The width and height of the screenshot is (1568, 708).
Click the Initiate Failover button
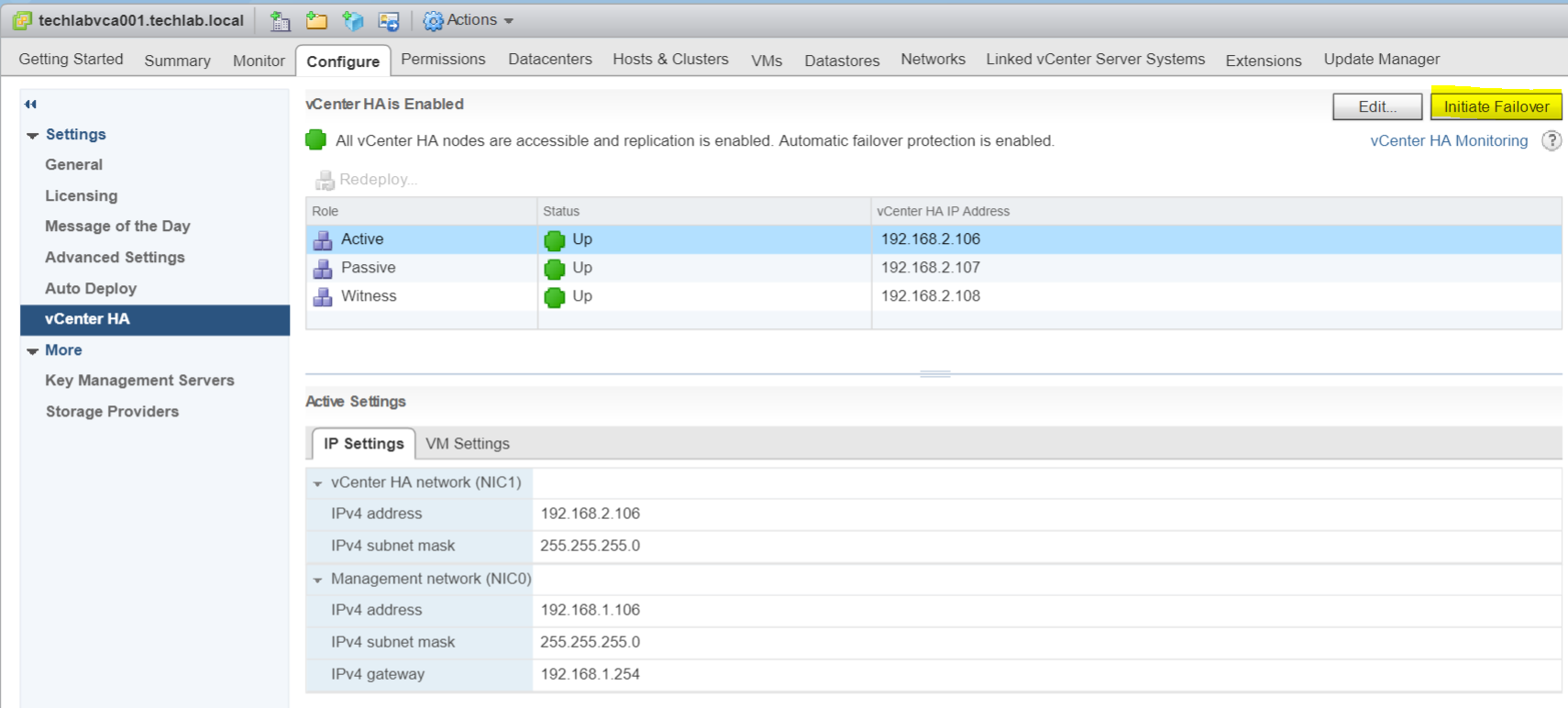(1496, 106)
